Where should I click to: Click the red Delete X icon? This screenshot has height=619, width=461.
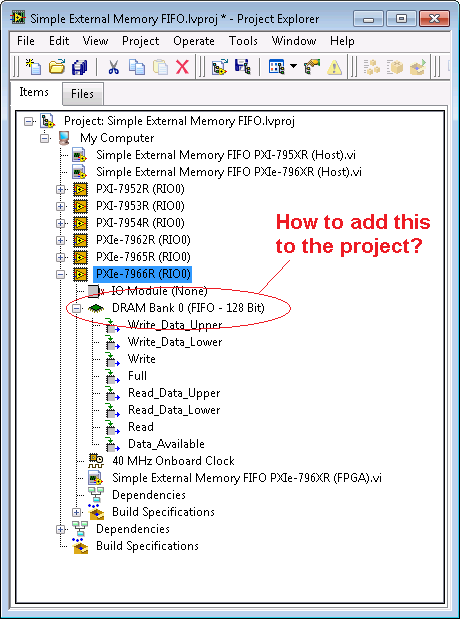(x=182, y=67)
